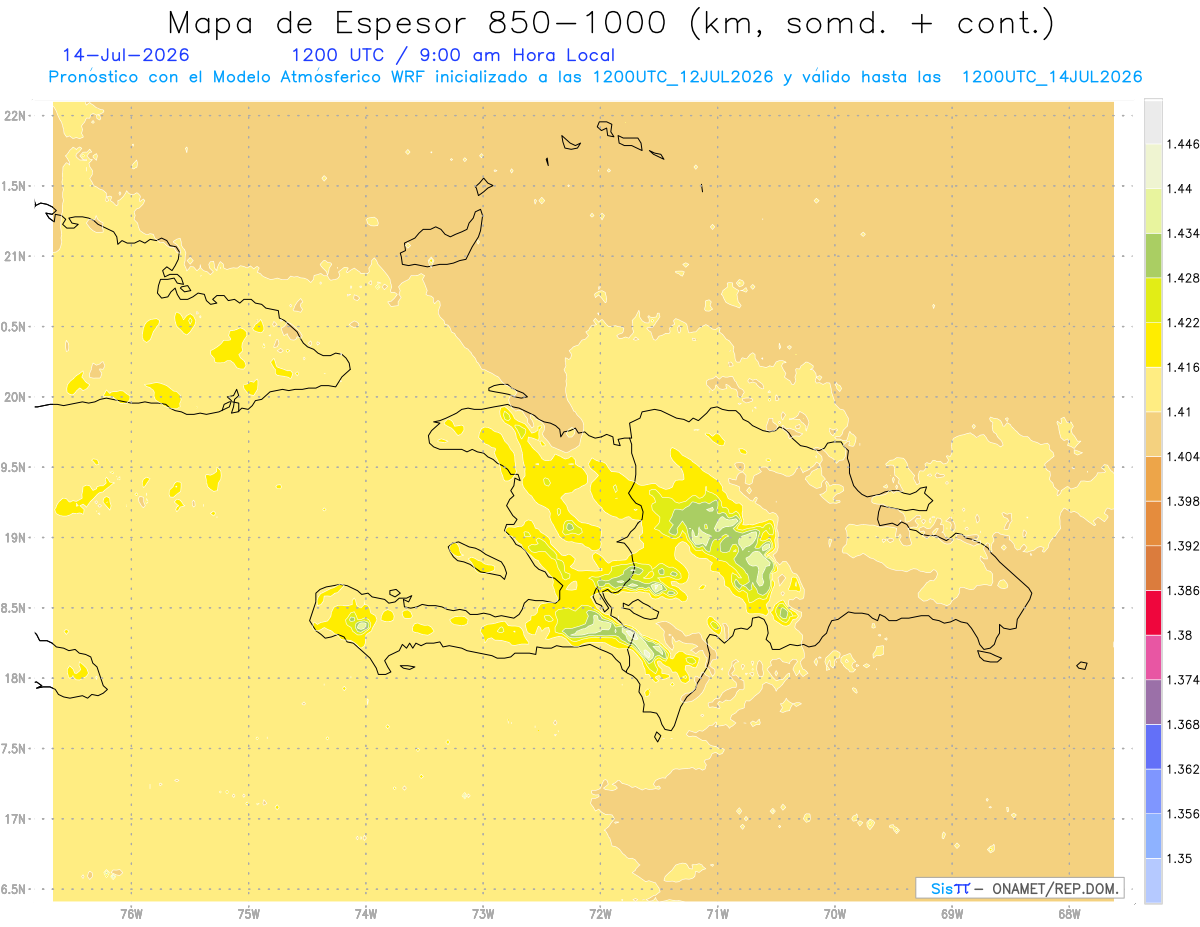Click the legend value '1.398'
The height and width of the screenshot is (927, 1200).
coord(1183,501)
